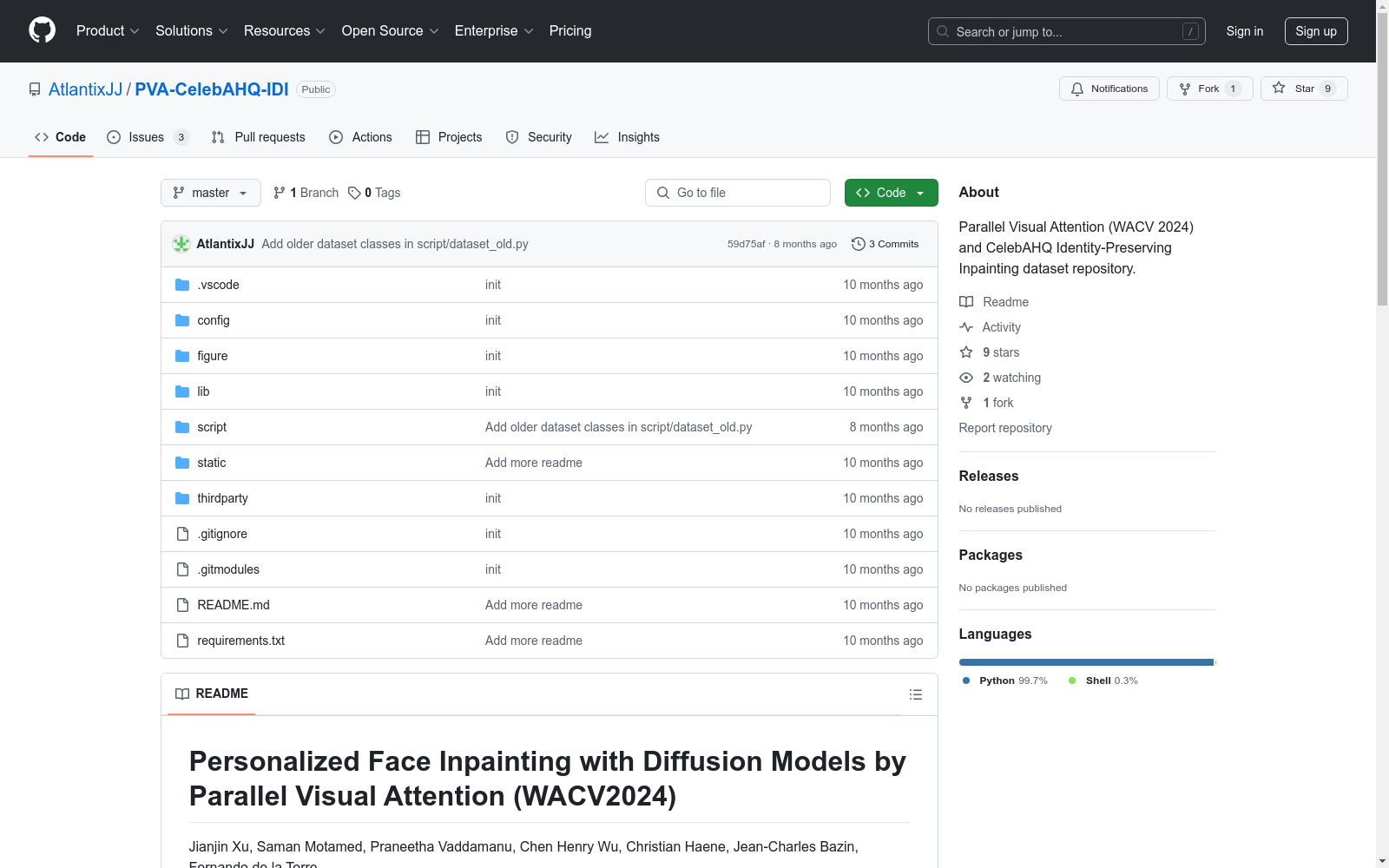Viewport: 1389px width, 868px height.
Task: Open the master branch selector
Action: (x=211, y=193)
